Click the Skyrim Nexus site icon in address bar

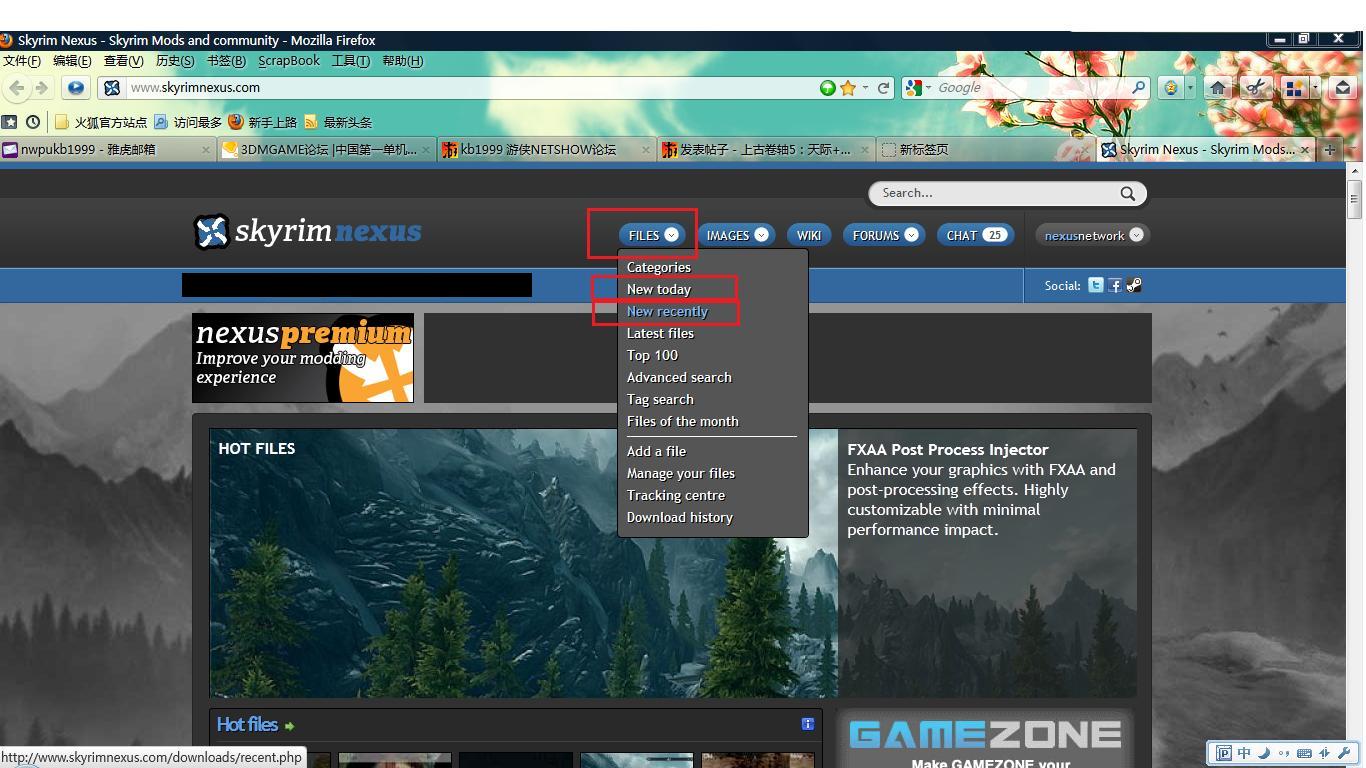pos(112,88)
